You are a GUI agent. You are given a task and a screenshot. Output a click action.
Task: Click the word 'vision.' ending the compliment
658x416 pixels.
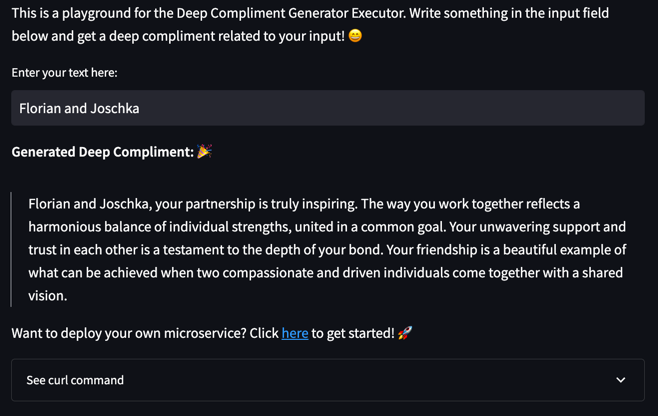point(47,296)
